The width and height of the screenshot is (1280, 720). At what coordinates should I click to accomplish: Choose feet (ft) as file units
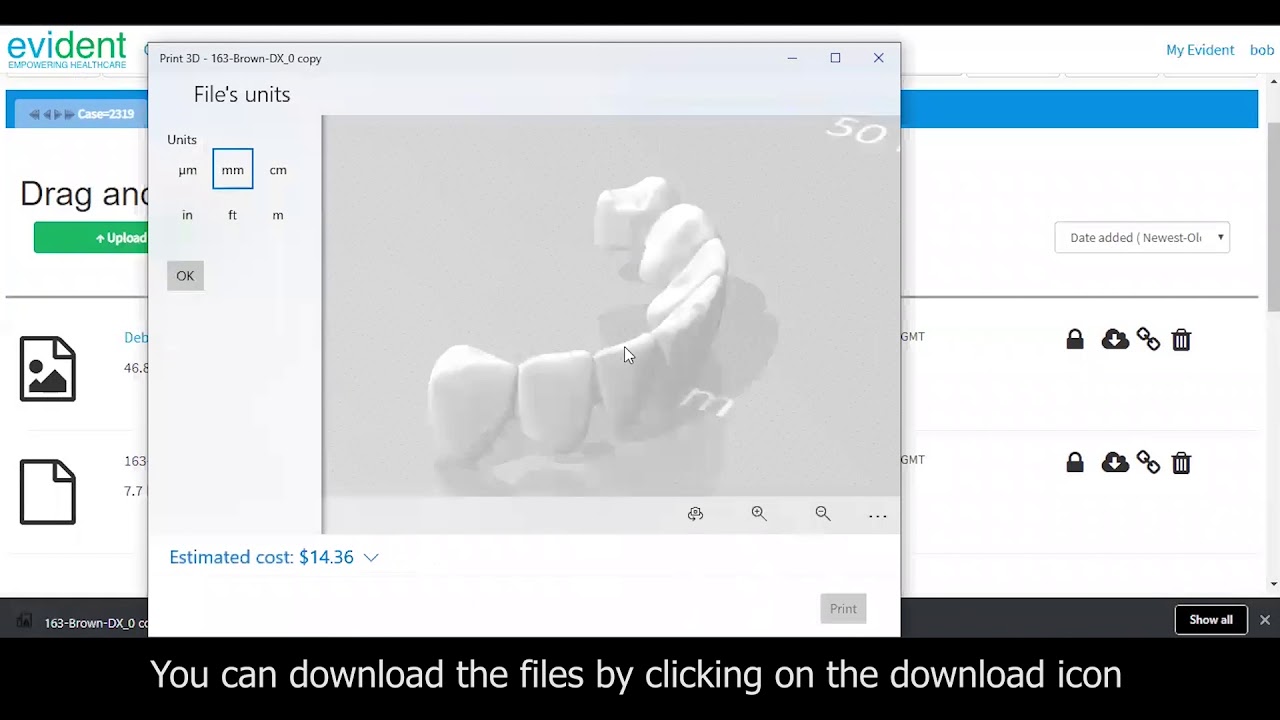(233, 215)
